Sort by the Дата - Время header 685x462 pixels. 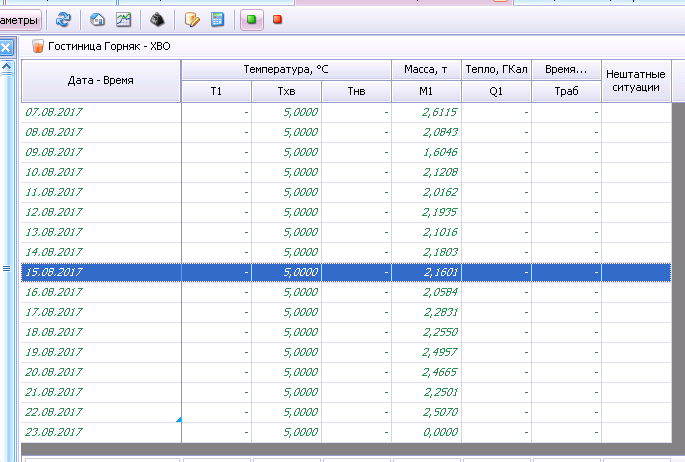[x=101, y=81]
